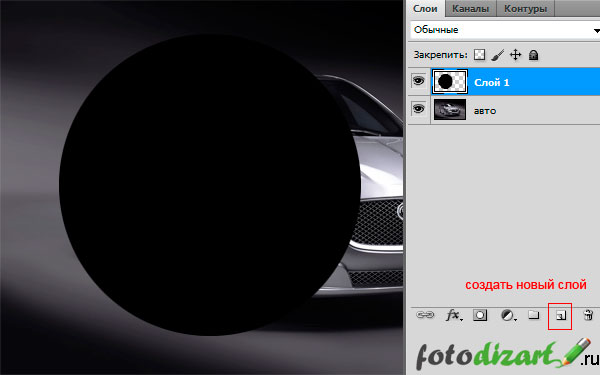Open the fx layer style menu

454,315
